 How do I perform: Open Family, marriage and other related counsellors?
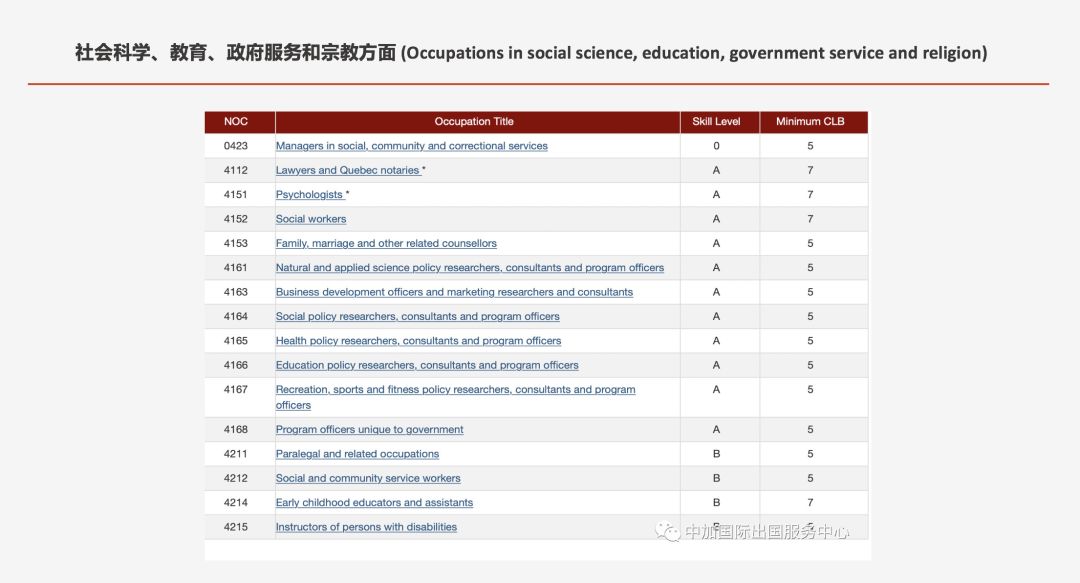(386, 244)
